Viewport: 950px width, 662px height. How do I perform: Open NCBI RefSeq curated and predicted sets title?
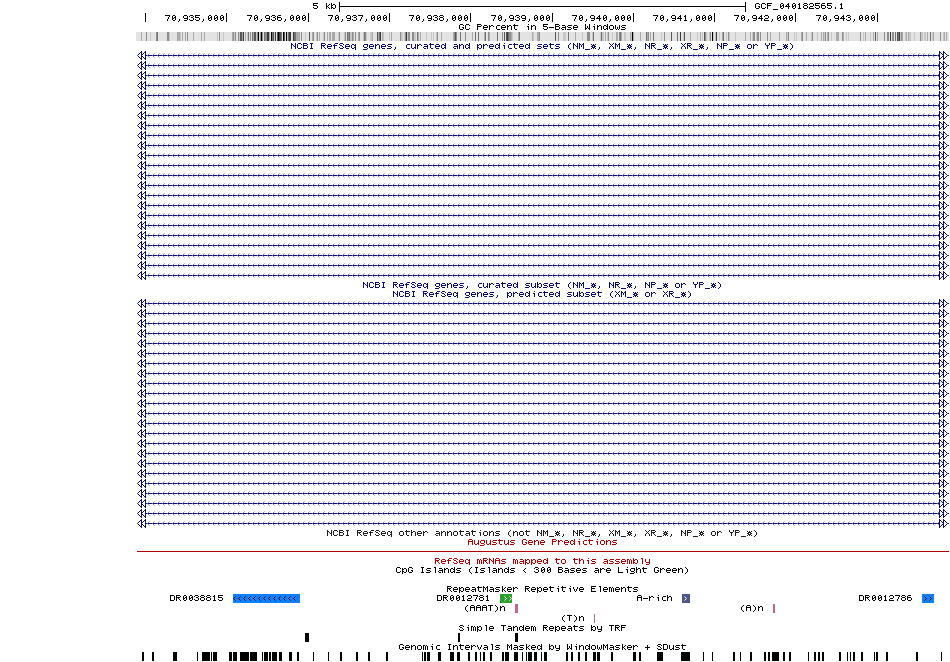click(x=542, y=46)
